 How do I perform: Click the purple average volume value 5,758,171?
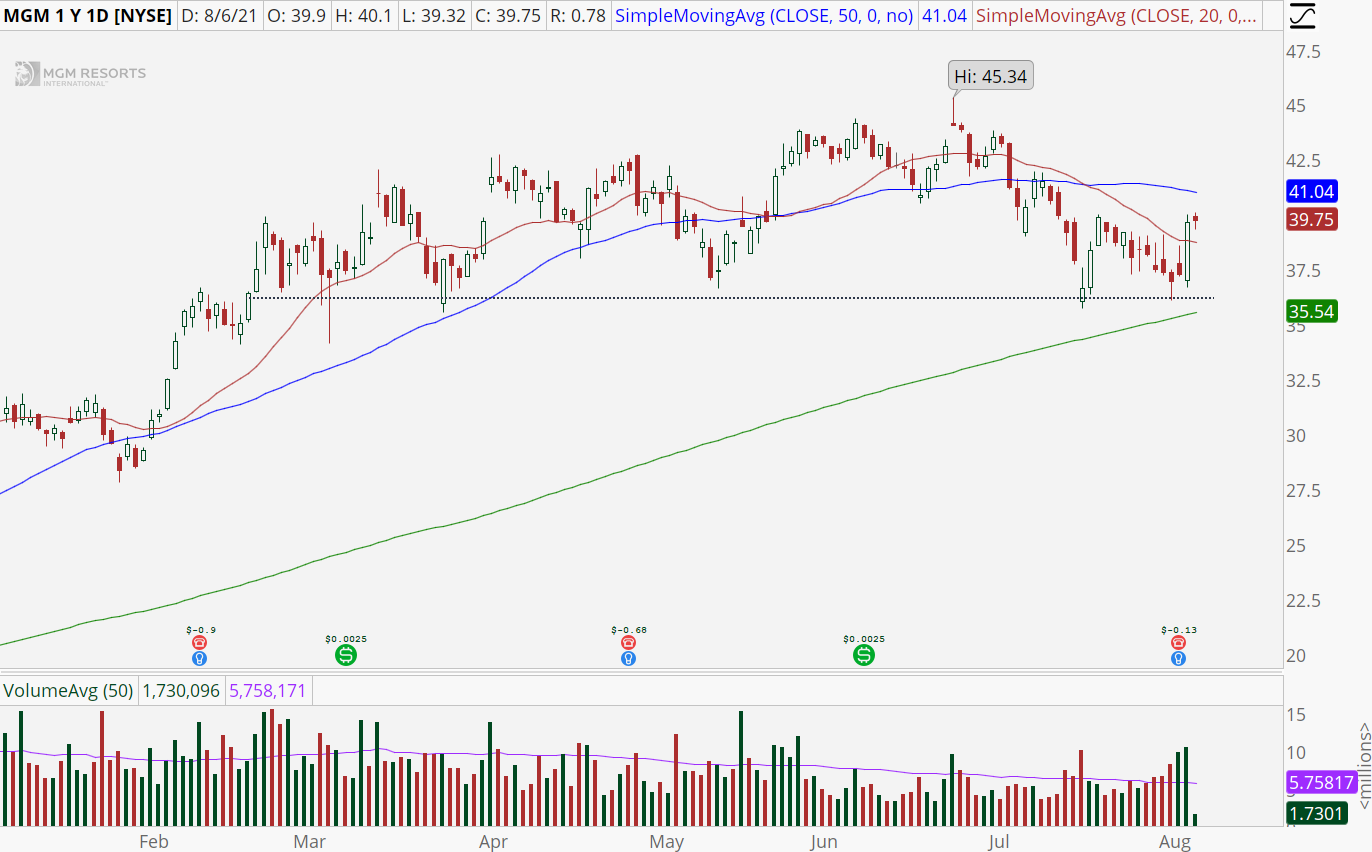pyautogui.click(x=268, y=690)
